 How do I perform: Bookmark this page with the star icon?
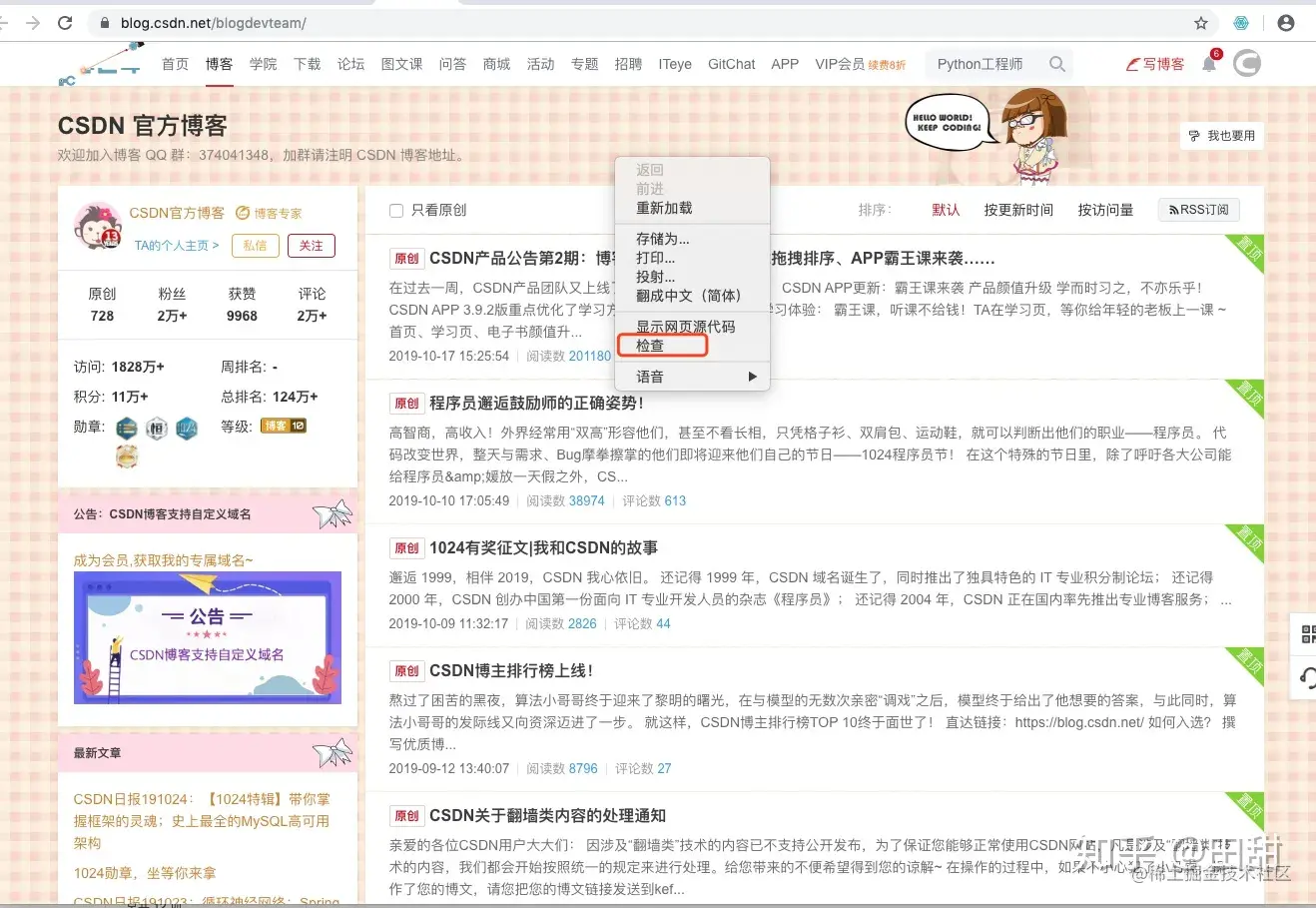tap(1201, 22)
